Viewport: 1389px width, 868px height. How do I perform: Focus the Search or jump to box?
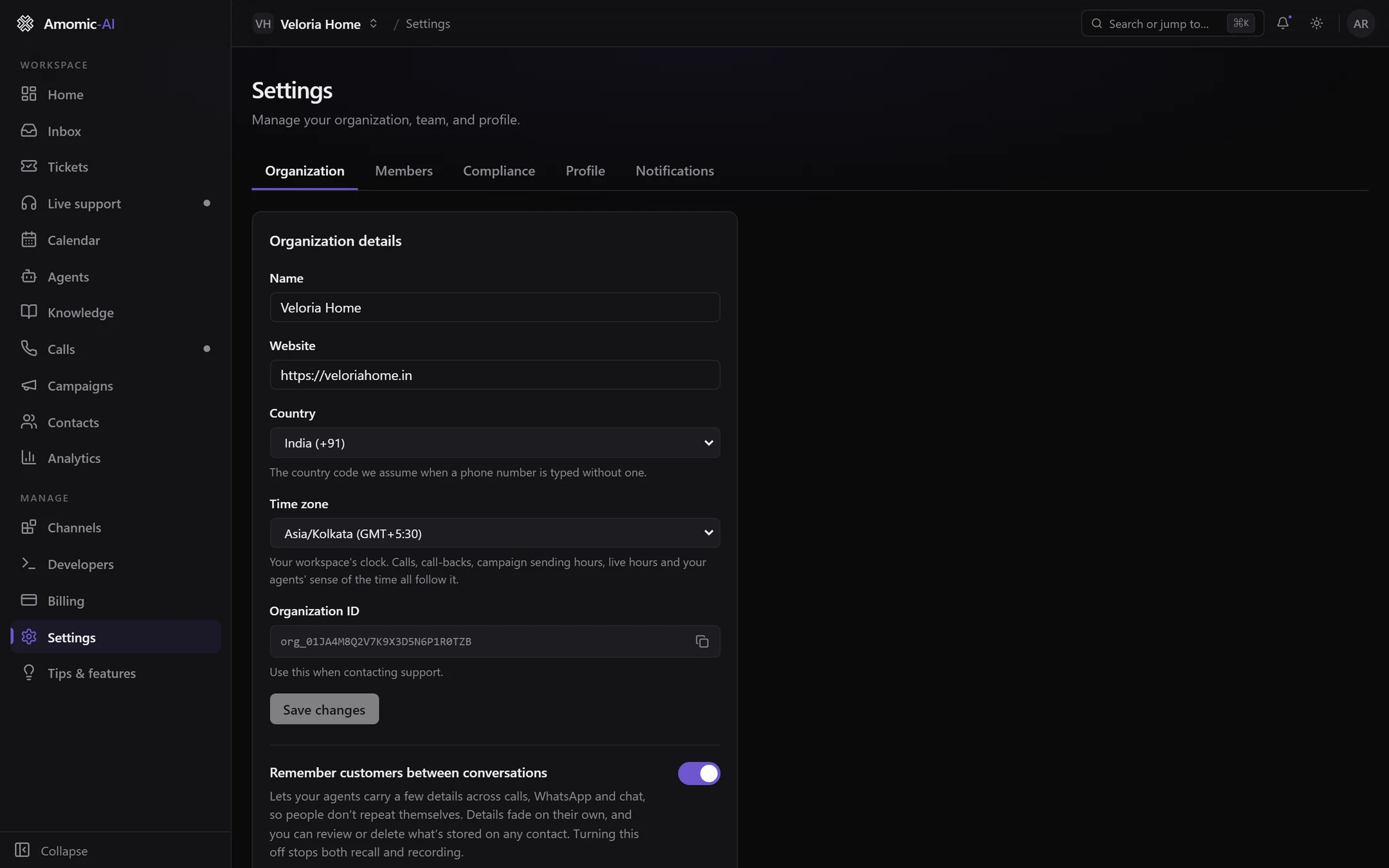coord(1172,24)
